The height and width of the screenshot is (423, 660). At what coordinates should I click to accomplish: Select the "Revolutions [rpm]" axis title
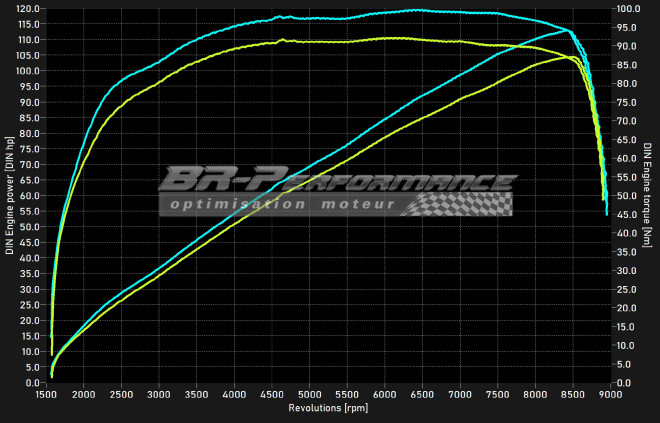[329, 408]
